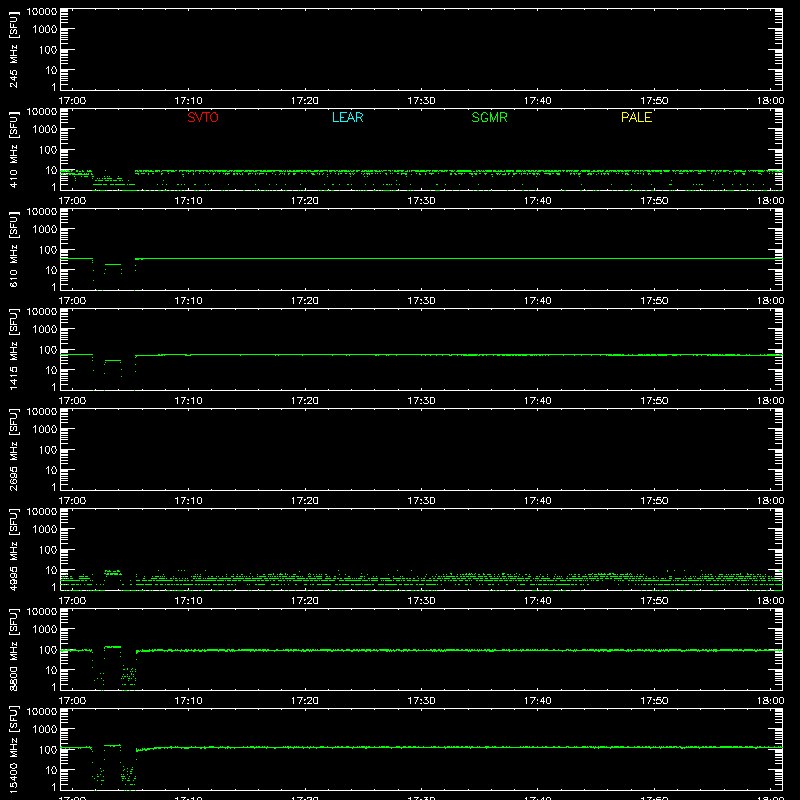This screenshot has width=800, height=800.
Task: Select the 100 tick value on 610 MHz axis
Action: coord(48,250)
